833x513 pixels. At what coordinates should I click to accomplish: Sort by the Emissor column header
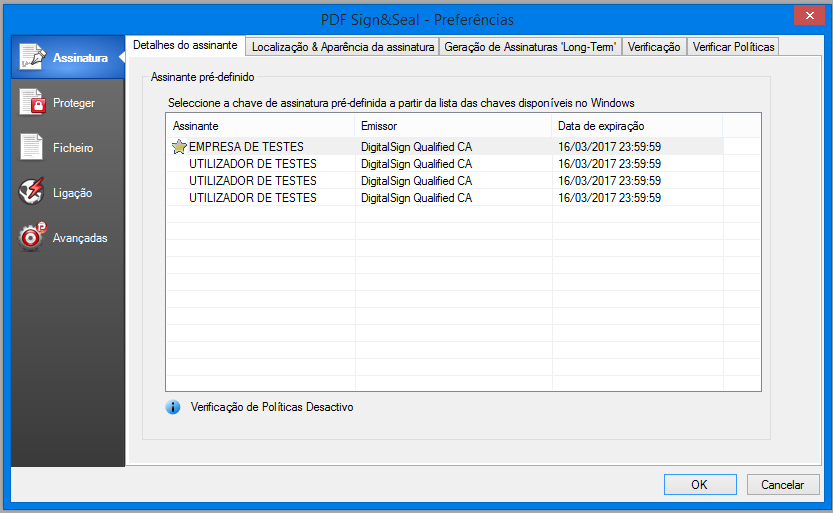click(x=453, y=126)
